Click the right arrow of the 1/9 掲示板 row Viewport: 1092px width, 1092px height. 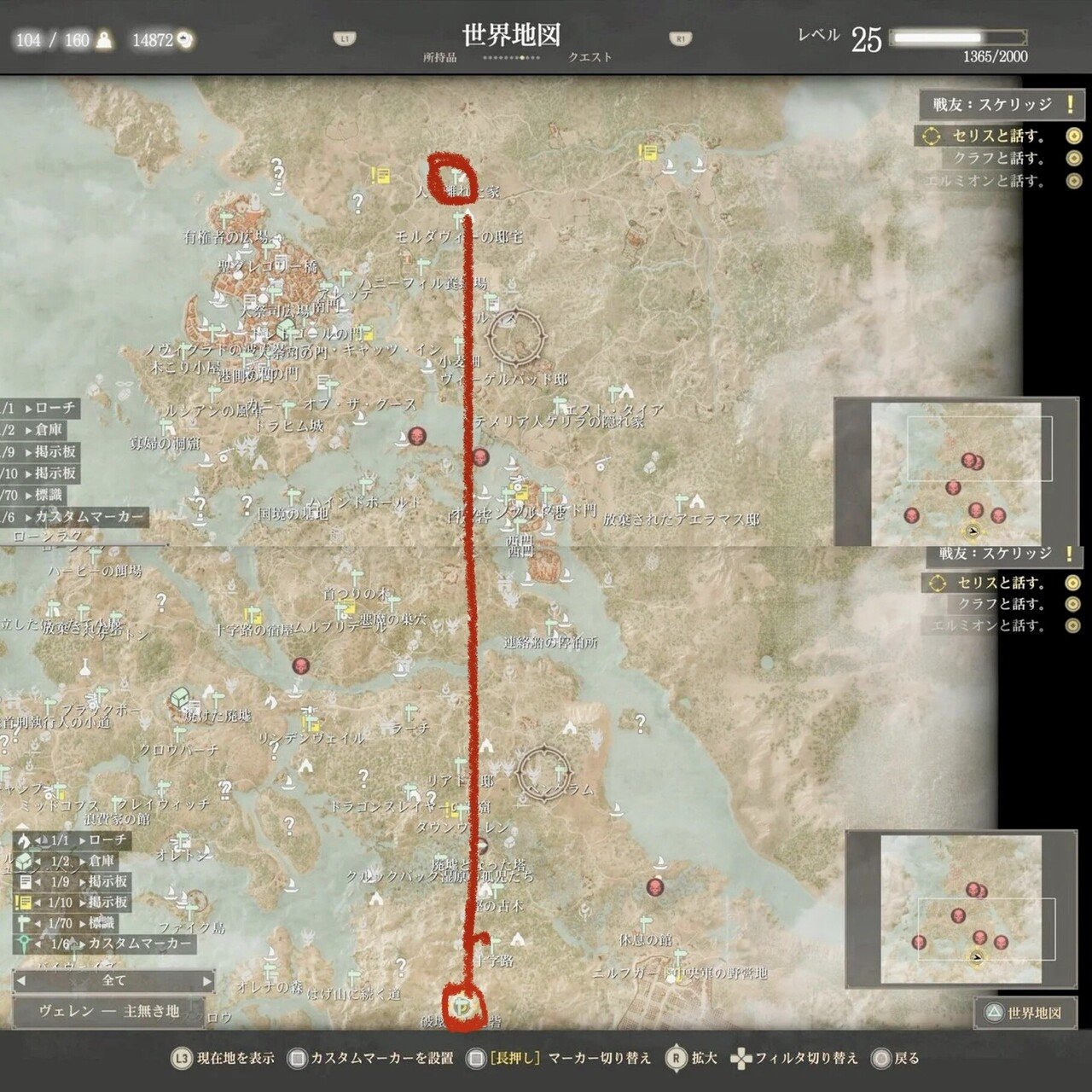(82, 881)
